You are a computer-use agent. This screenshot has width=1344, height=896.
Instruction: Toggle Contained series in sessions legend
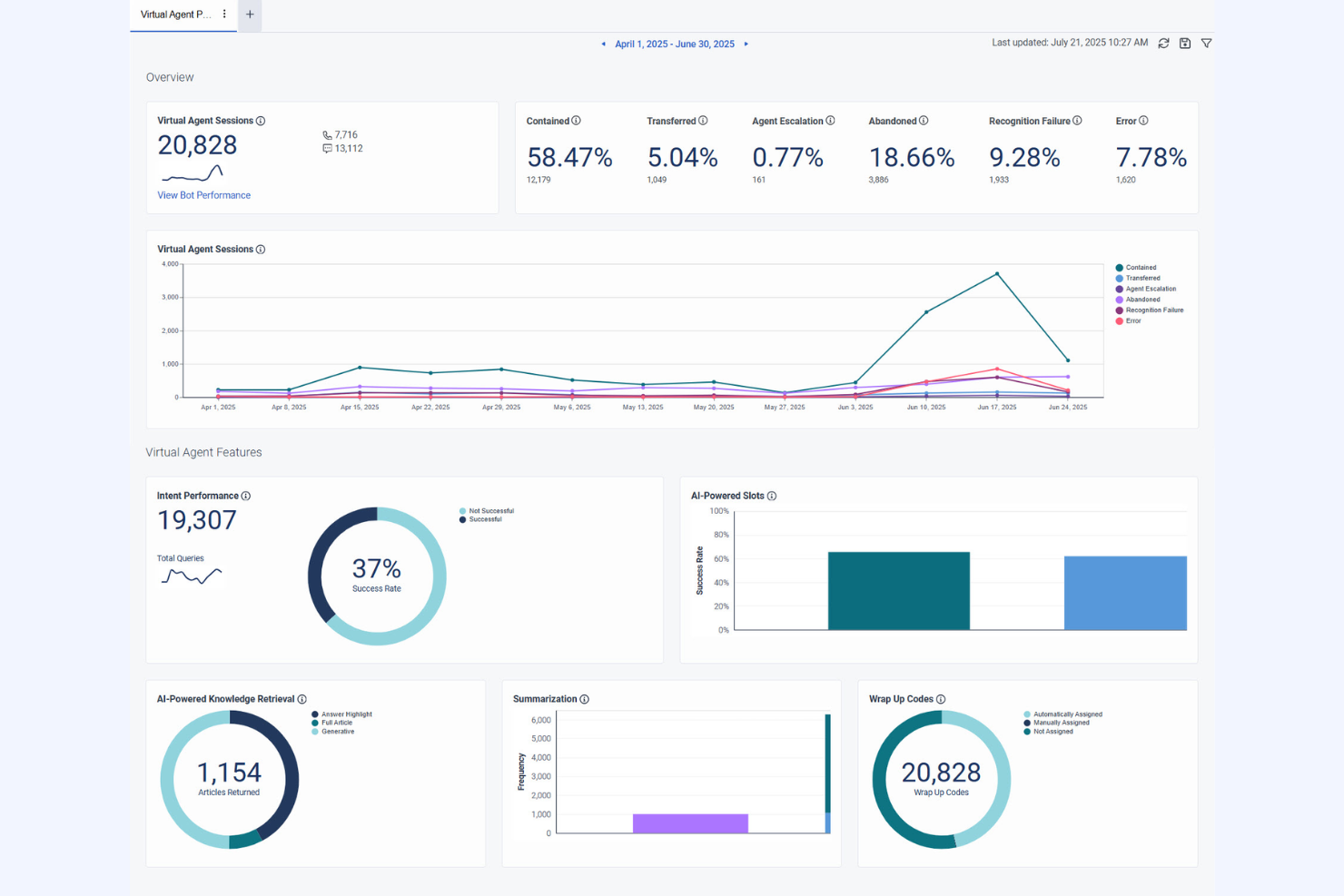click(x=1136, y=268)
